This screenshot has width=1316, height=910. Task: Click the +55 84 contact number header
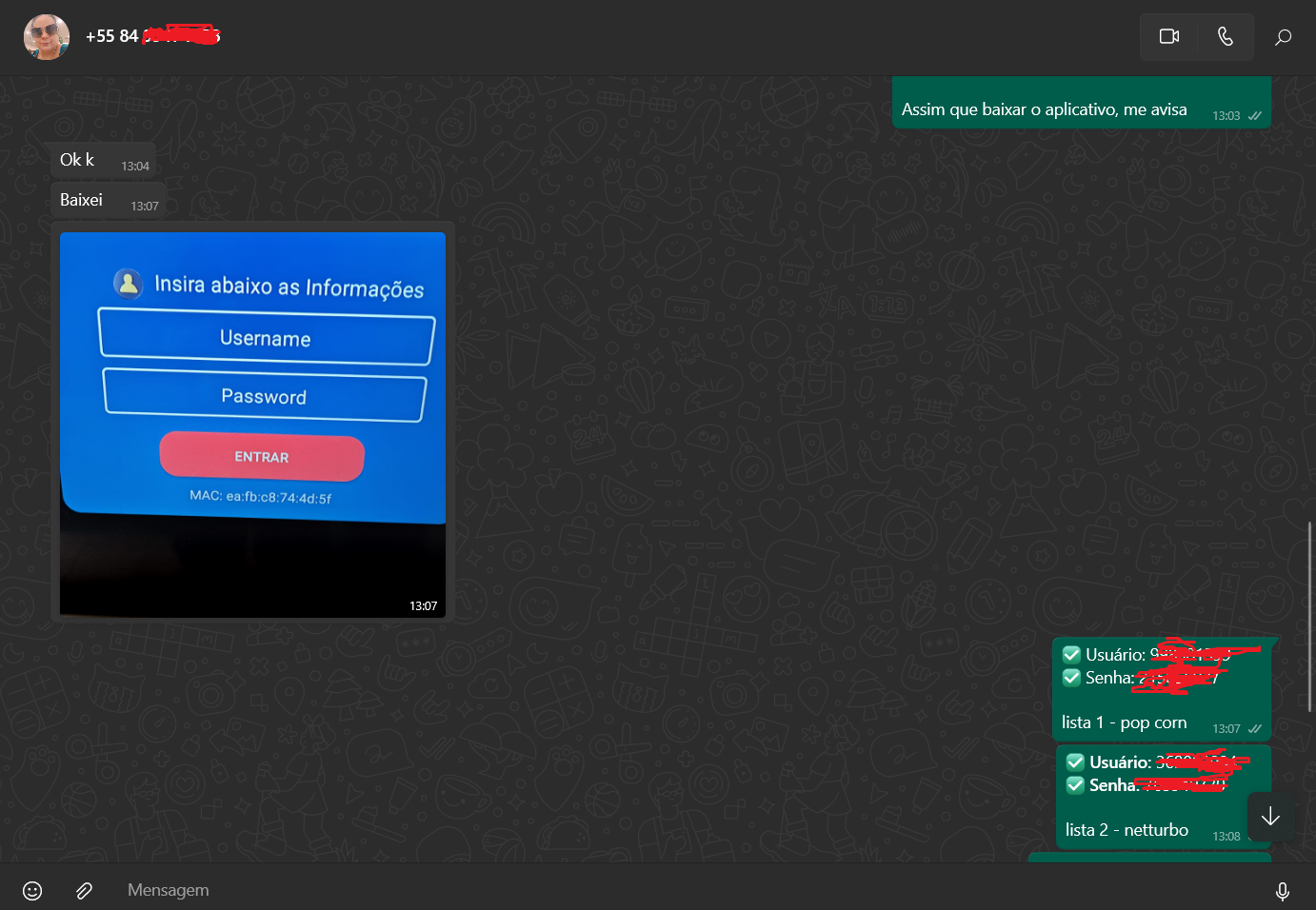[x=152, y=36]
